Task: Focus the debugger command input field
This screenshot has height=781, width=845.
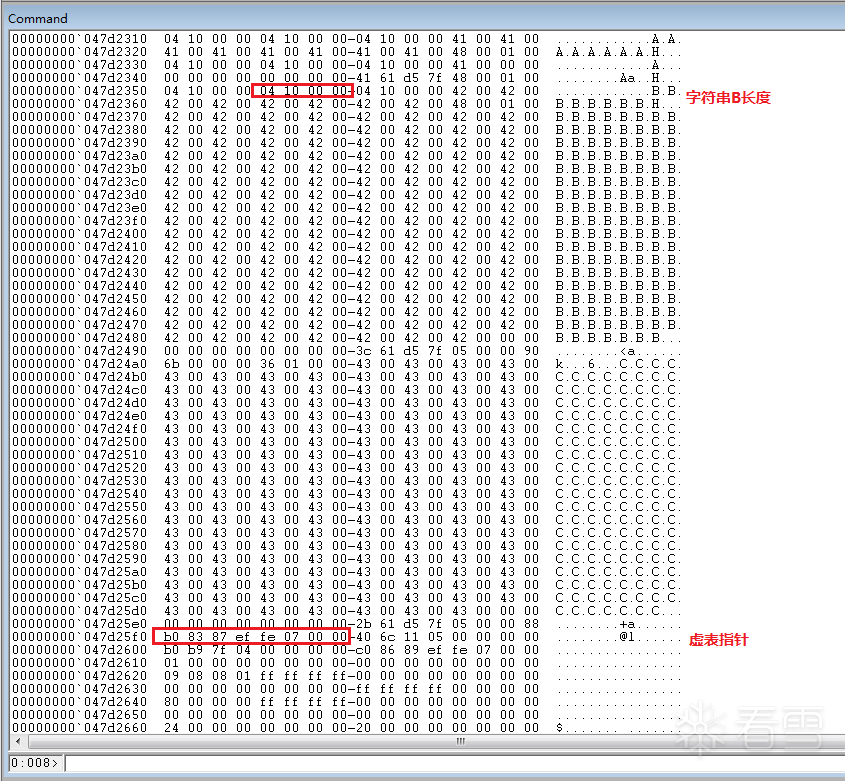Action: [x=454, y=763]
